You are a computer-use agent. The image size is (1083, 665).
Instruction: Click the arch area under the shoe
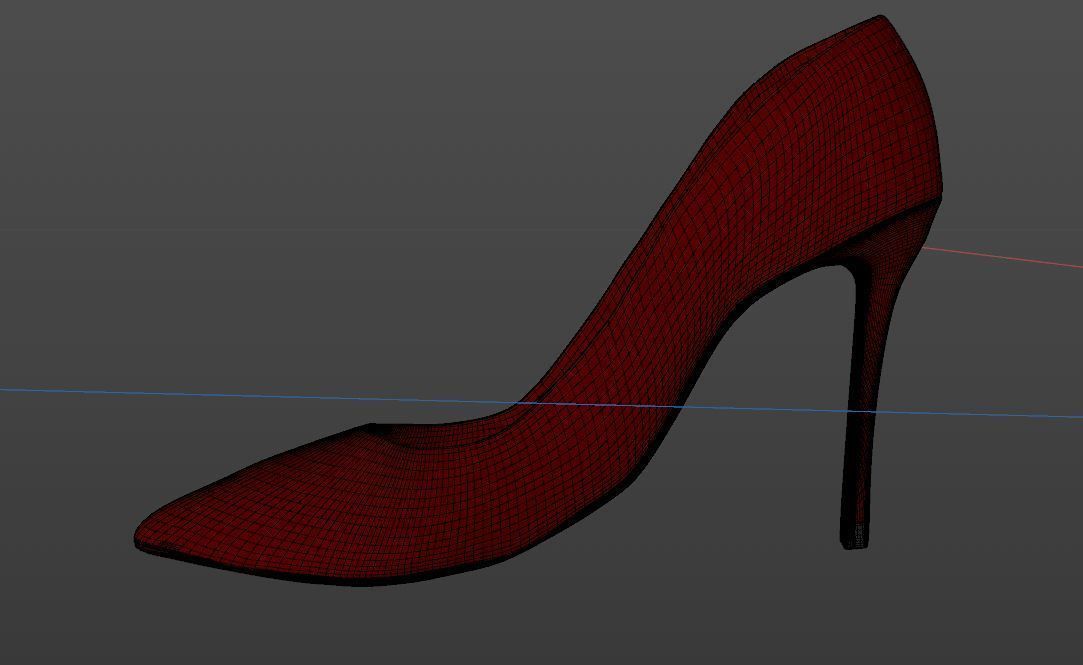tap(700, 470)
